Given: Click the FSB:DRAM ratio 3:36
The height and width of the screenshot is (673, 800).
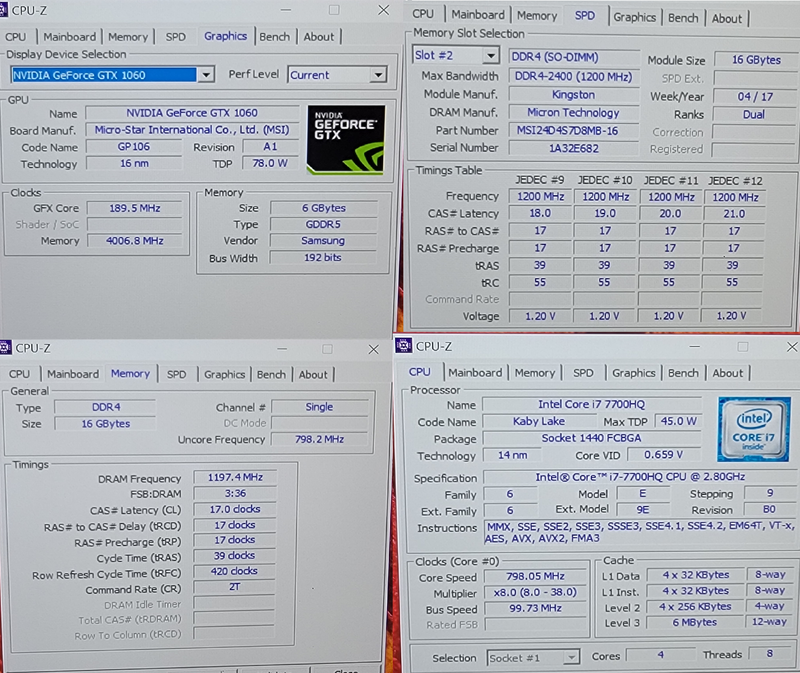Looking at the screenshot, I should [x=235, y=493].
